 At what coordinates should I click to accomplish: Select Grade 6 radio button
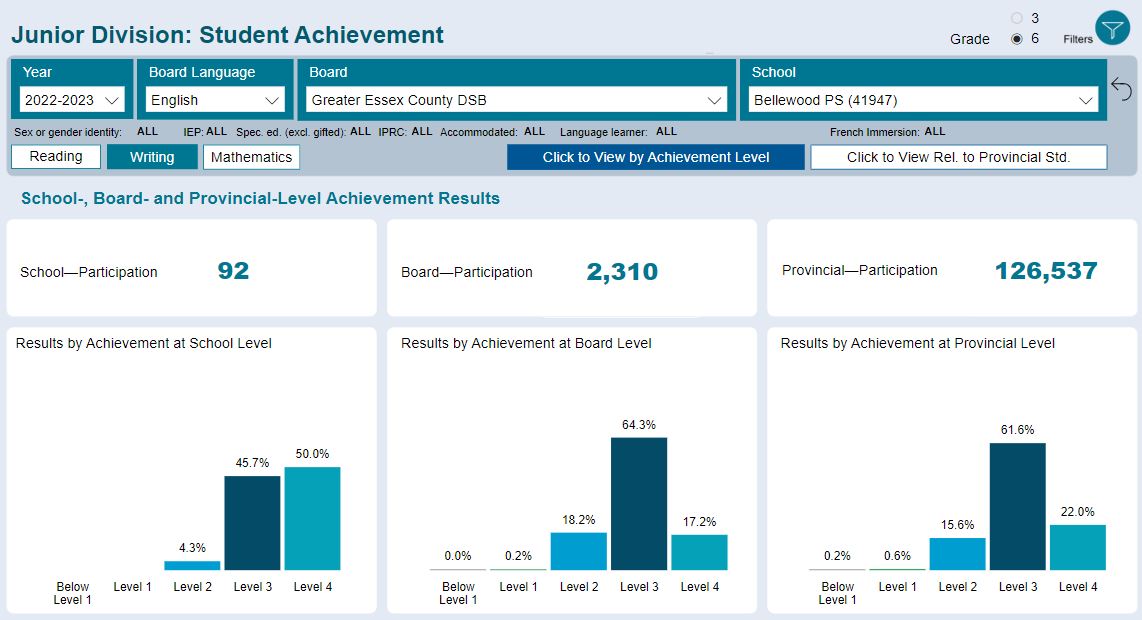tap(1017, 39)
